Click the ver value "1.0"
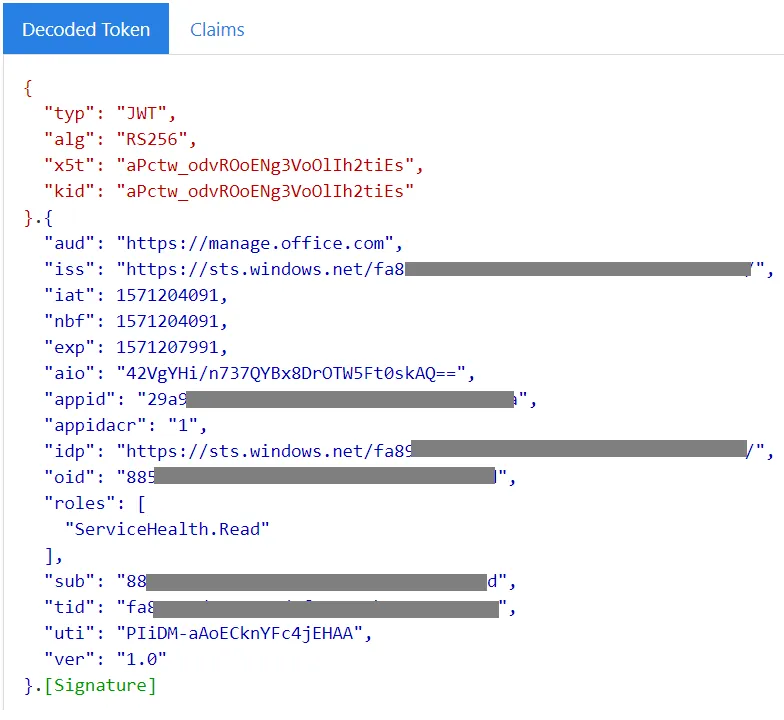Image resolution: width=784 pixels, height=720 pixels. point(142,659)
